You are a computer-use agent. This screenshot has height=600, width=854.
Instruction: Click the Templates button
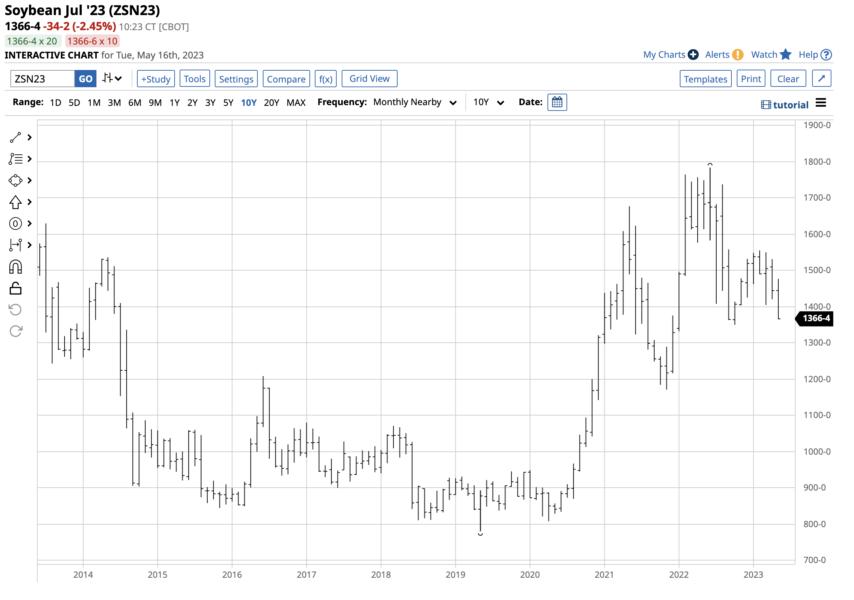coord(706,78)
